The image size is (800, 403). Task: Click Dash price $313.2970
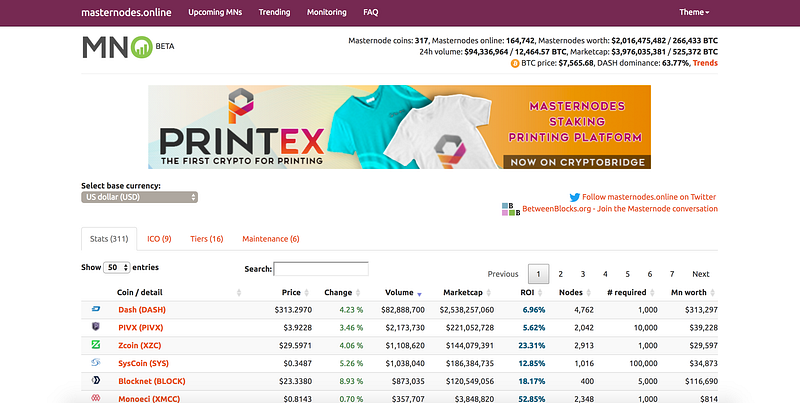[293, 310]
